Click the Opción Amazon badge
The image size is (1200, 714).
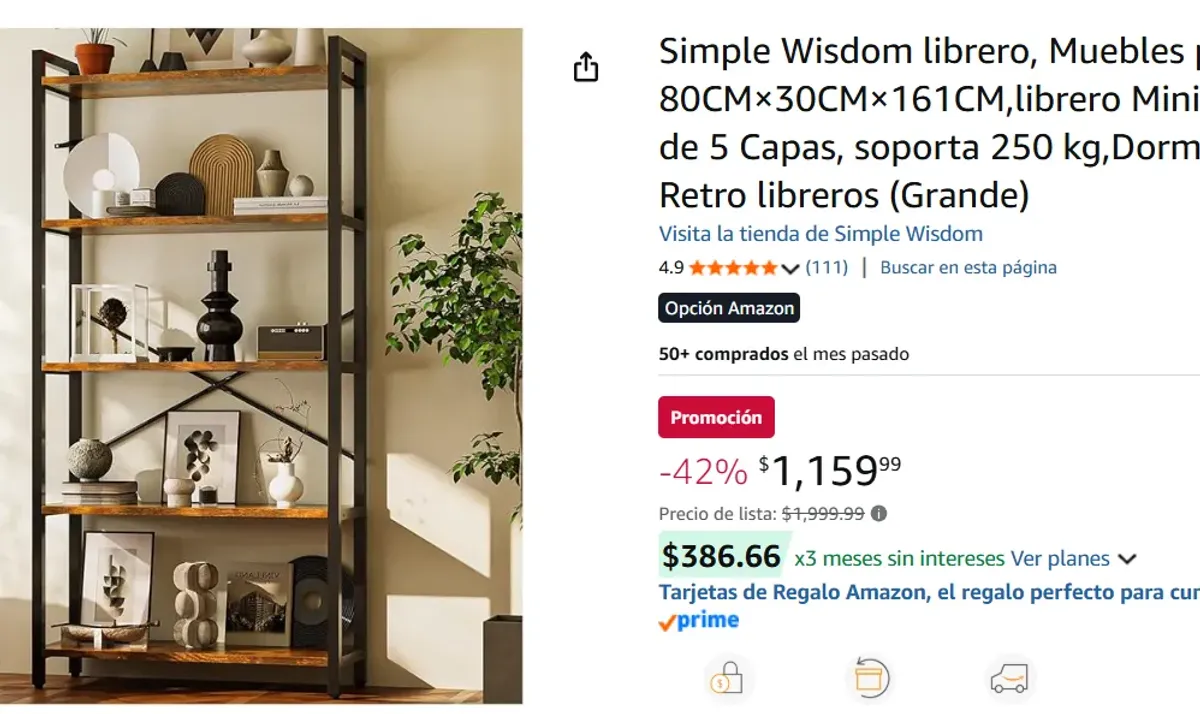point(729,308)
